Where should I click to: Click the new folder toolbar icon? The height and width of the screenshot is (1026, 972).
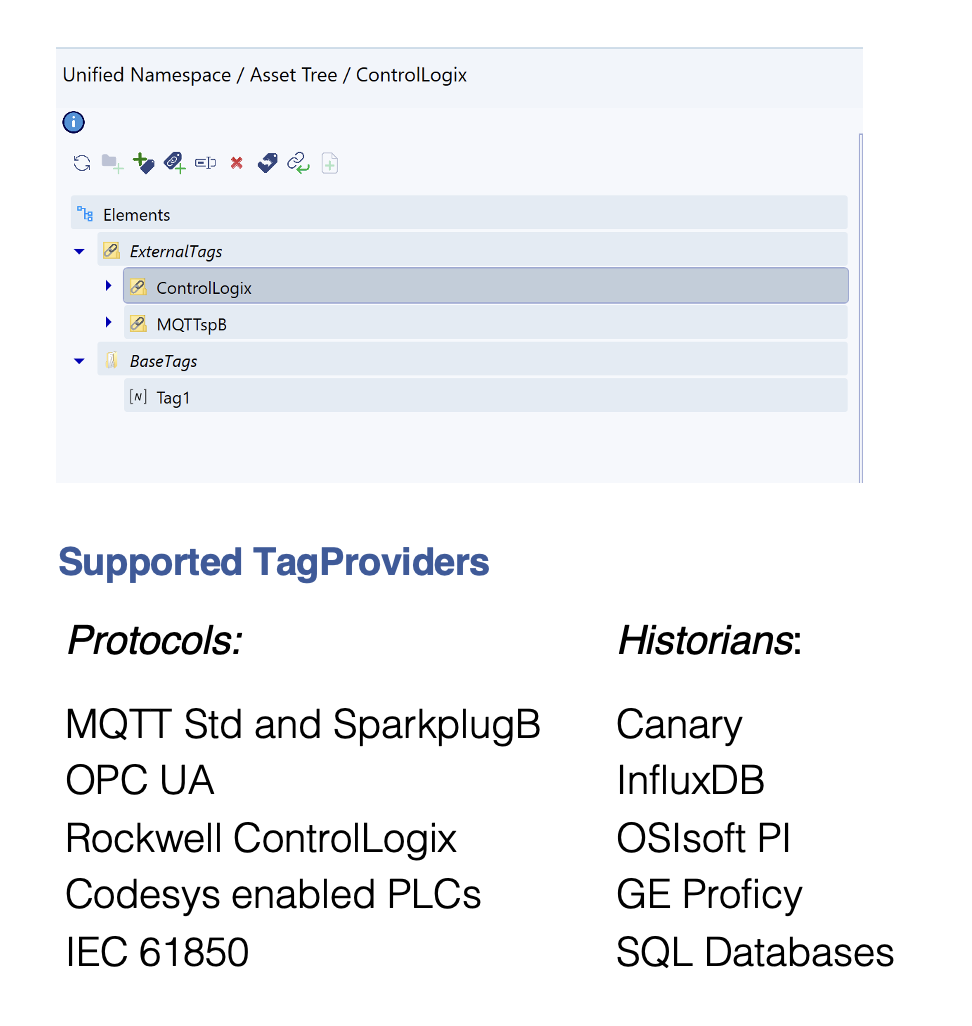(112, 163)
